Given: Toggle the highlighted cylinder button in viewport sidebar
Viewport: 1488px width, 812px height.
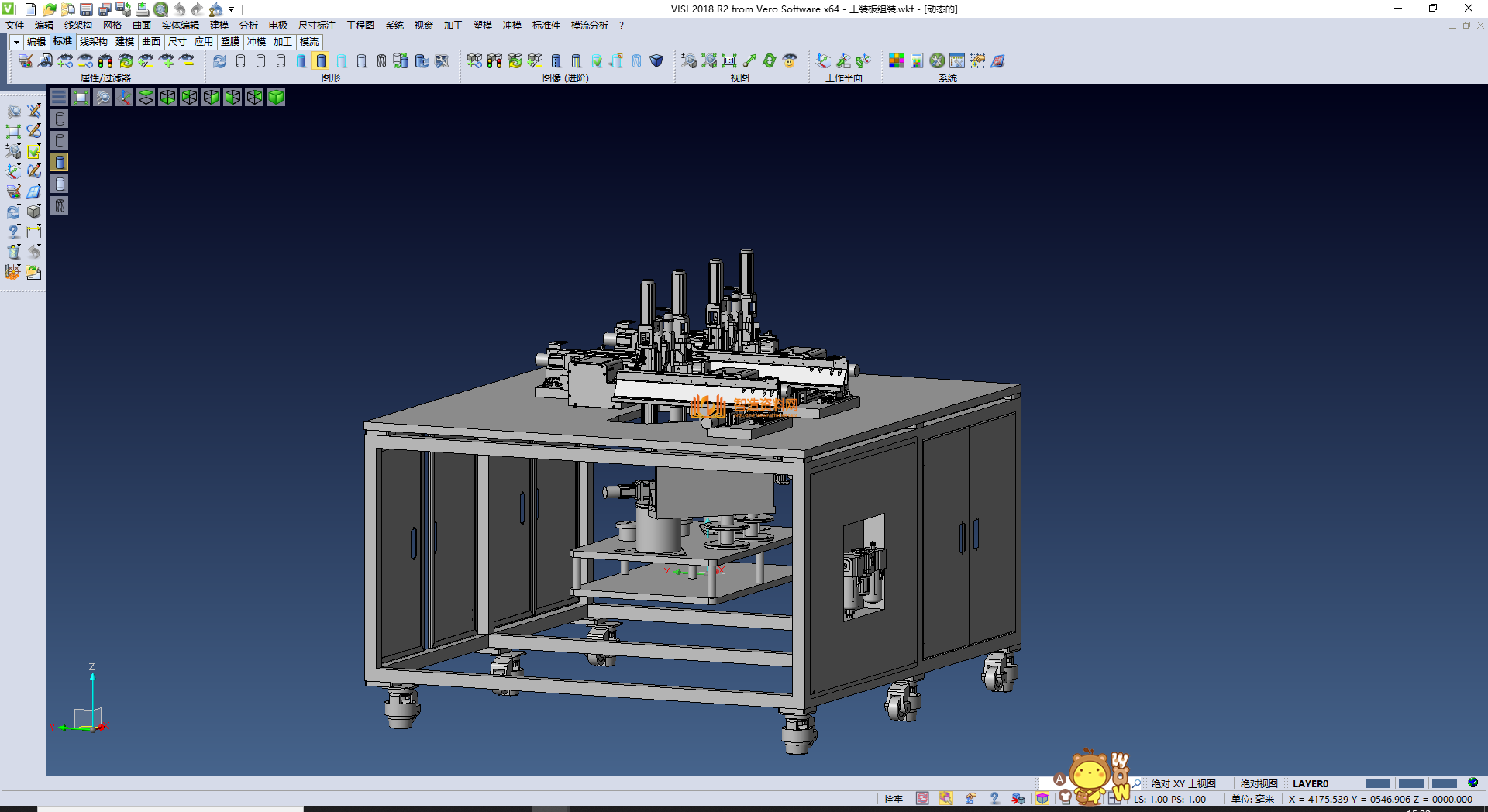Looking at the screenshot, I should pos(60,162).
